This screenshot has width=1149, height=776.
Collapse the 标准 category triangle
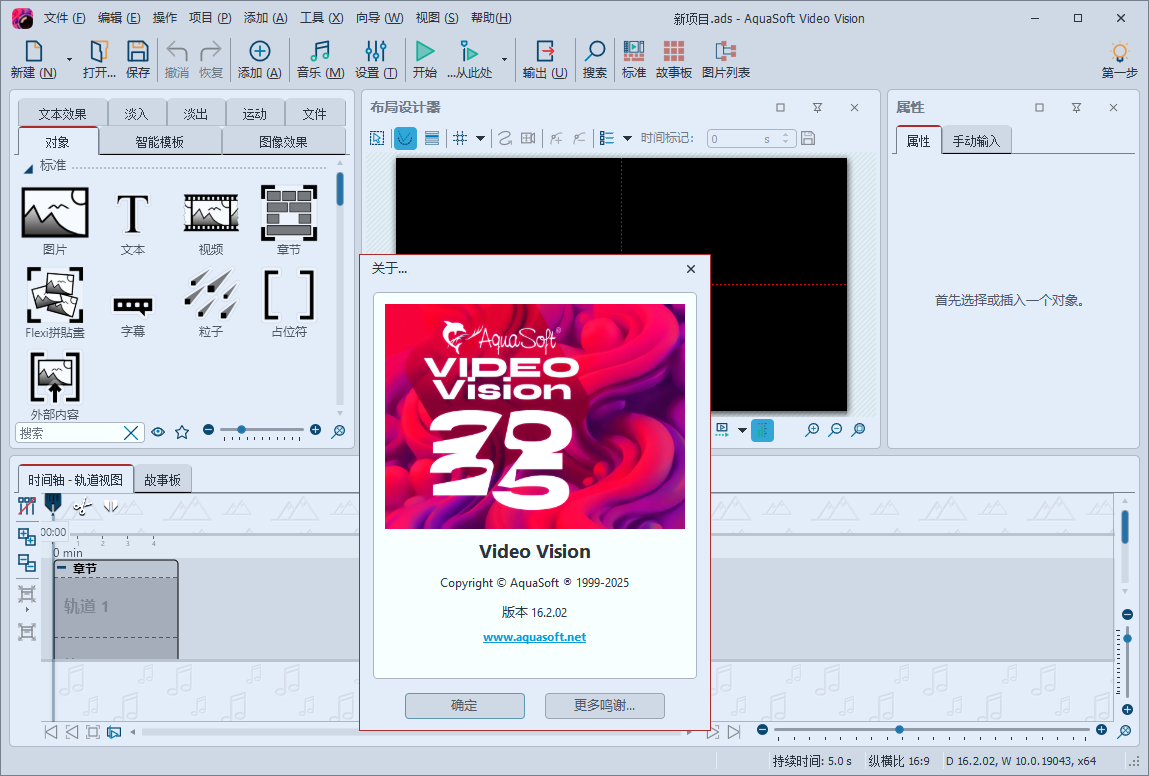point(28,169)
